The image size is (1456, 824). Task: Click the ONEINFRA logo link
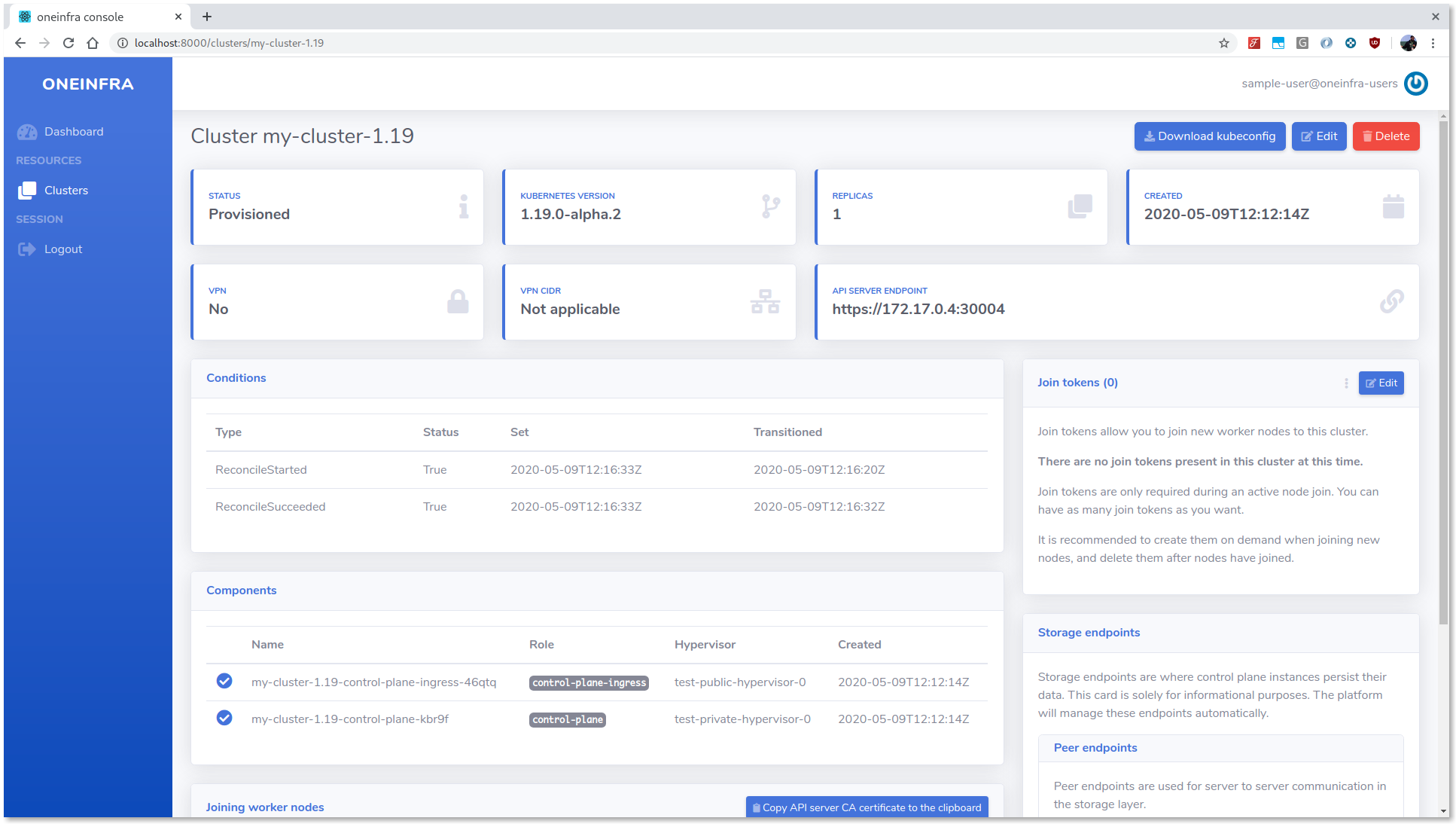point(88,83)
